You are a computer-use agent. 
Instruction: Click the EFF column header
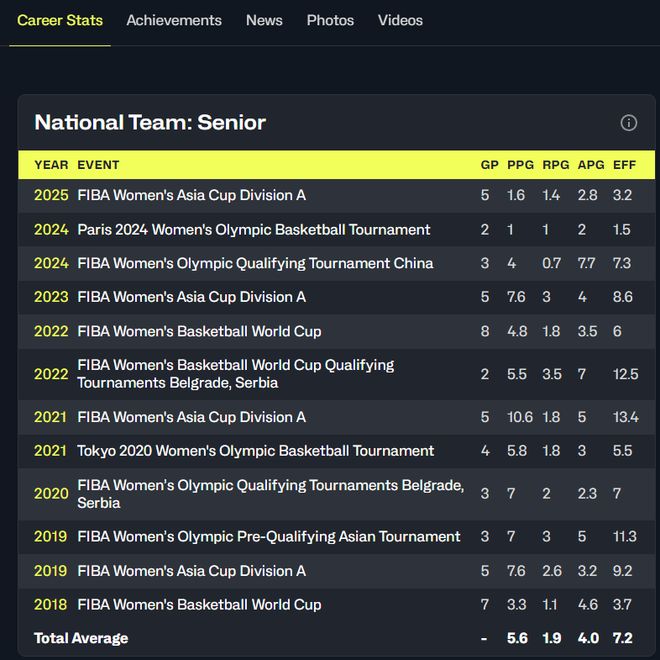[624, 165]
